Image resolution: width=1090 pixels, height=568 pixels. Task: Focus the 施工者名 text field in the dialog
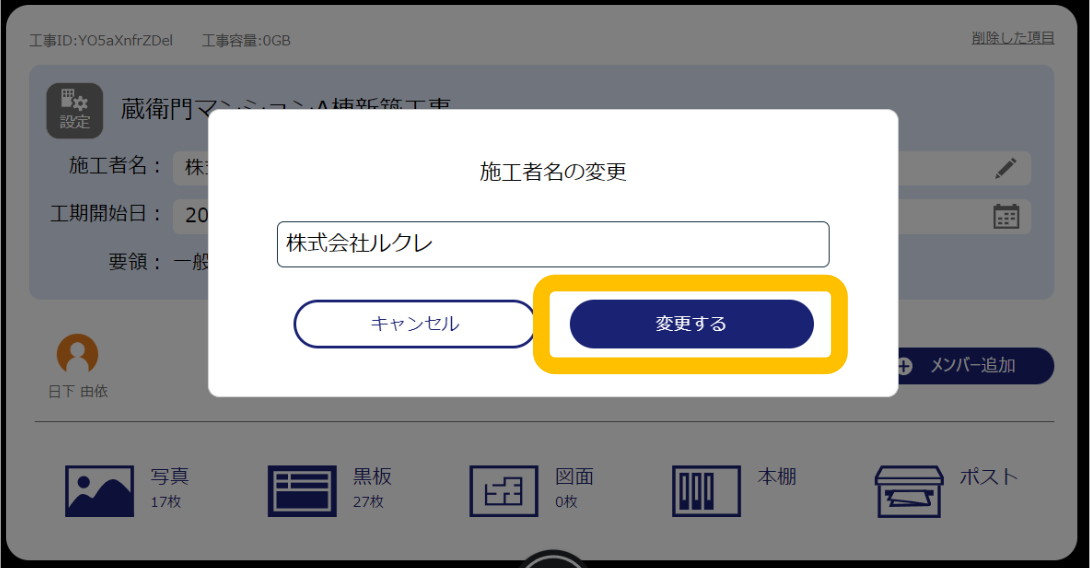coord(553,244)
